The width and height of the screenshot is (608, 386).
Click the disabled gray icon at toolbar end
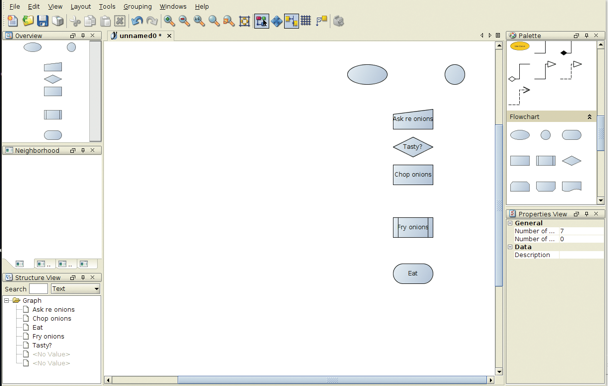coord(339,21)
